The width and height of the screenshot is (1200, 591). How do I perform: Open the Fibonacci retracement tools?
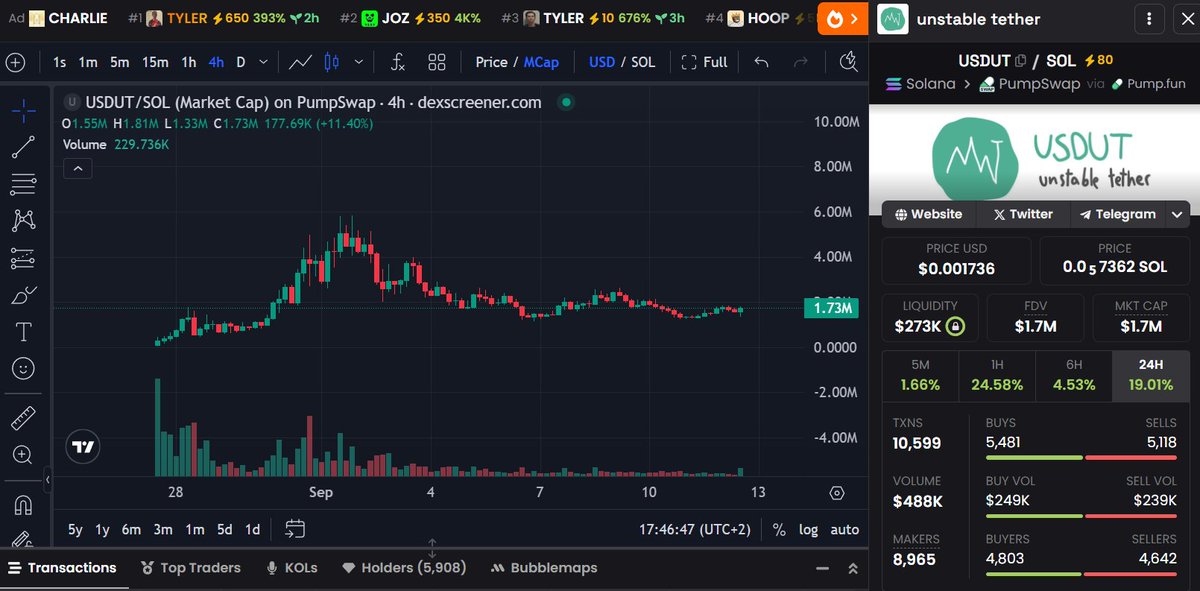(23, 184)
